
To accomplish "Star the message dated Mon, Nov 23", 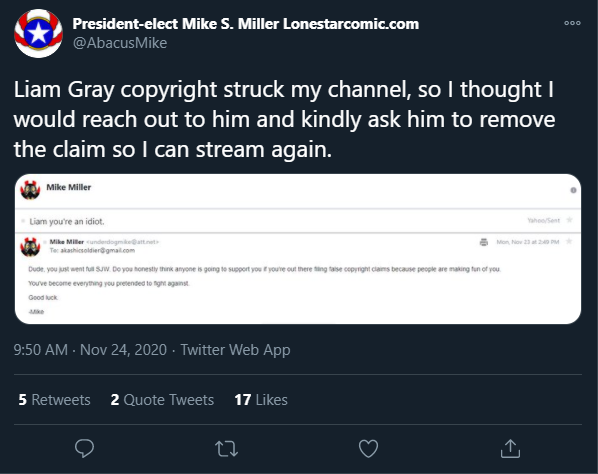I will pyautogui.click(x=569, y=241).
